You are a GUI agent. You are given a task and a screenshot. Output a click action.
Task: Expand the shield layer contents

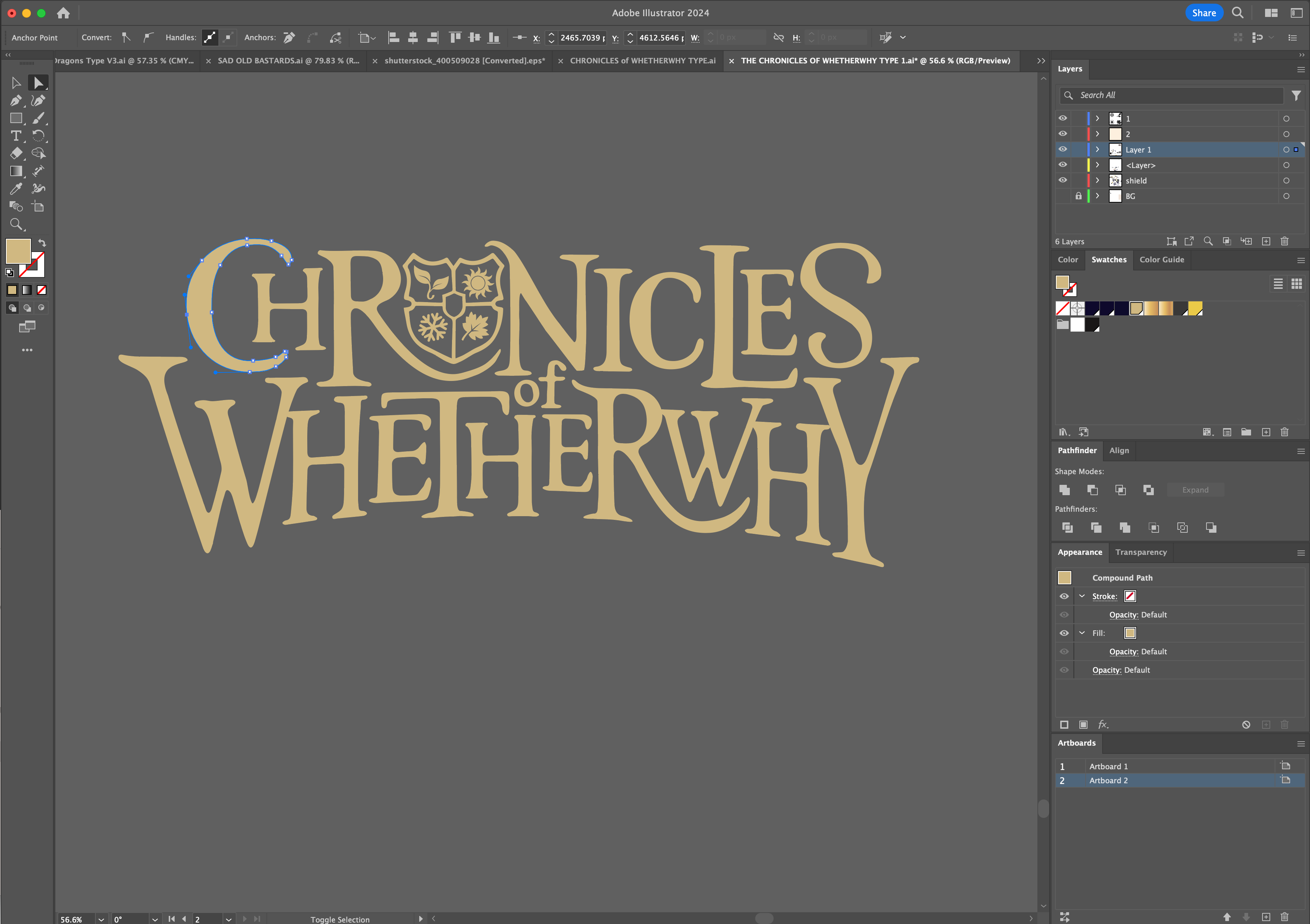click(x=1097, y=181)
